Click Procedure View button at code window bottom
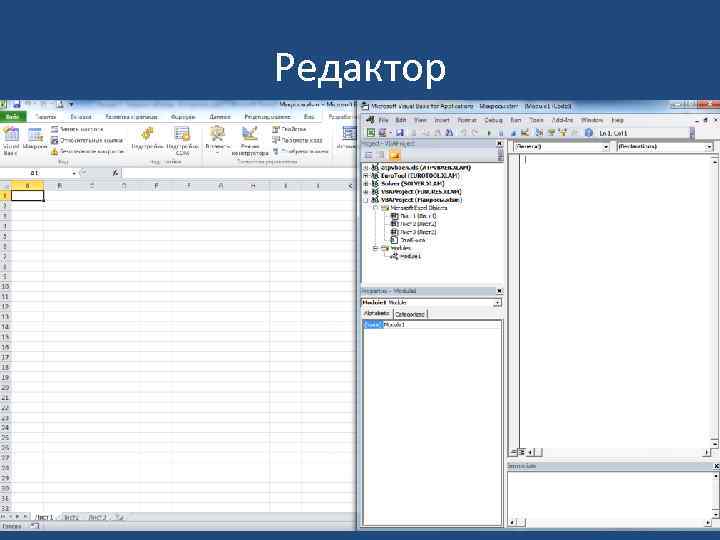The height and width of the screenshot is (540, 720). coord(513,452)
